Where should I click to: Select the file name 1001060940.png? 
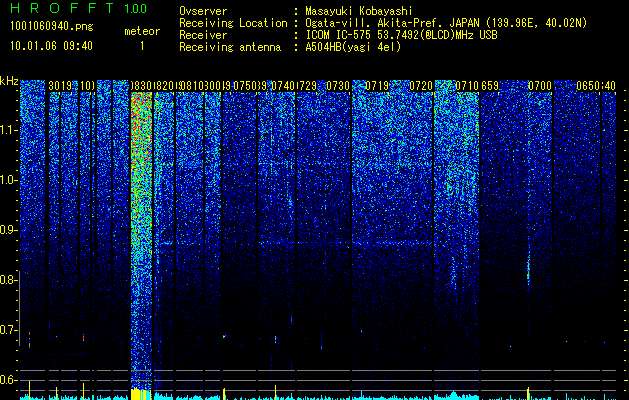[52, 27]
